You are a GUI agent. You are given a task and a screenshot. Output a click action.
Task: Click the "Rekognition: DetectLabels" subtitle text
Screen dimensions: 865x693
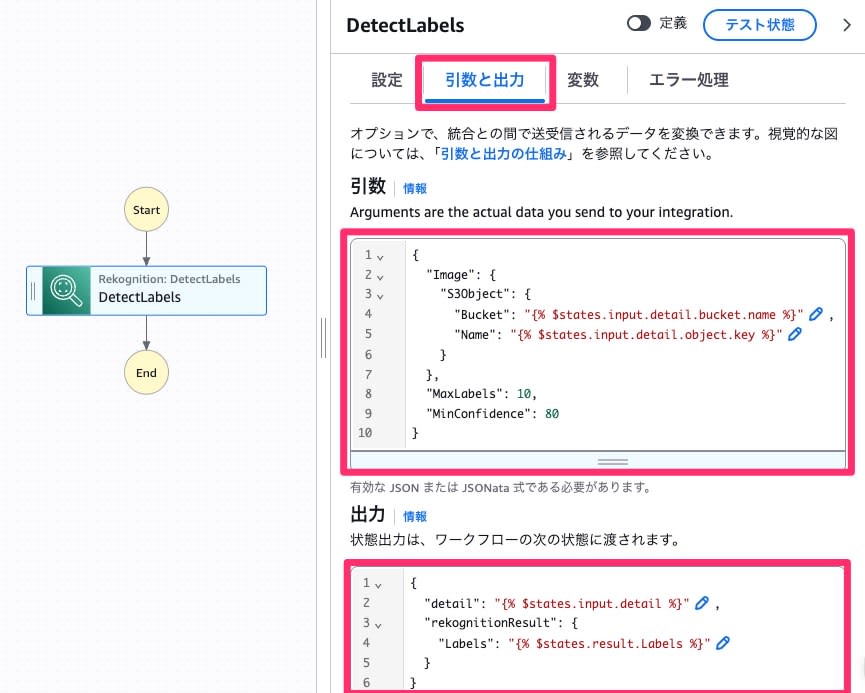click(169, 279)
